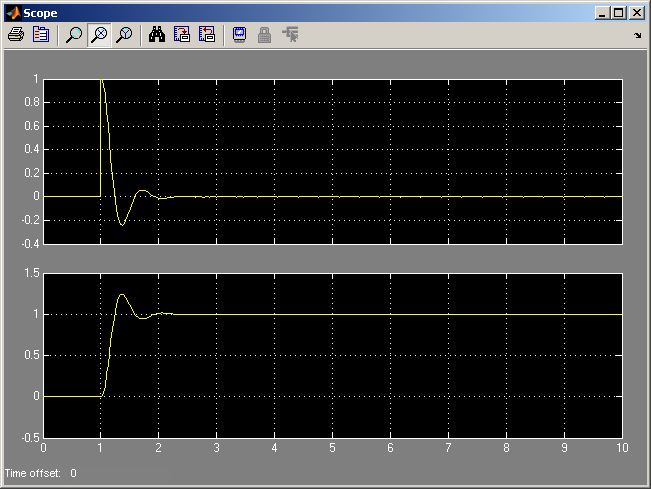Open the scope Parameters icon
Viewport: 651px width, 489px height.
pyautogui.click(x=41, y=34)
